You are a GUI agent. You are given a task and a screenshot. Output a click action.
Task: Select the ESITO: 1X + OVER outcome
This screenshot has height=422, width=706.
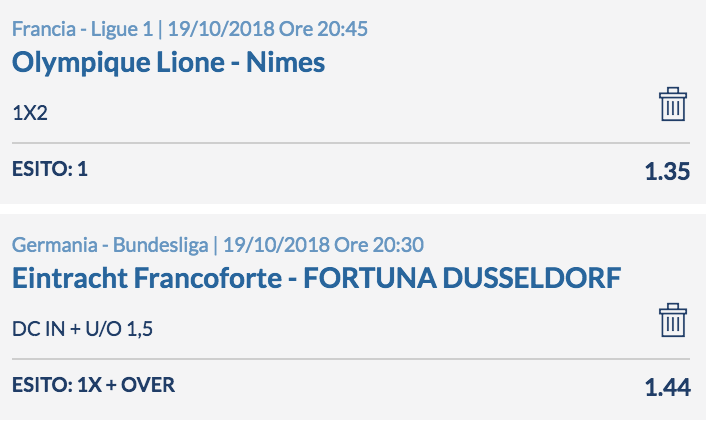[93, 385]
